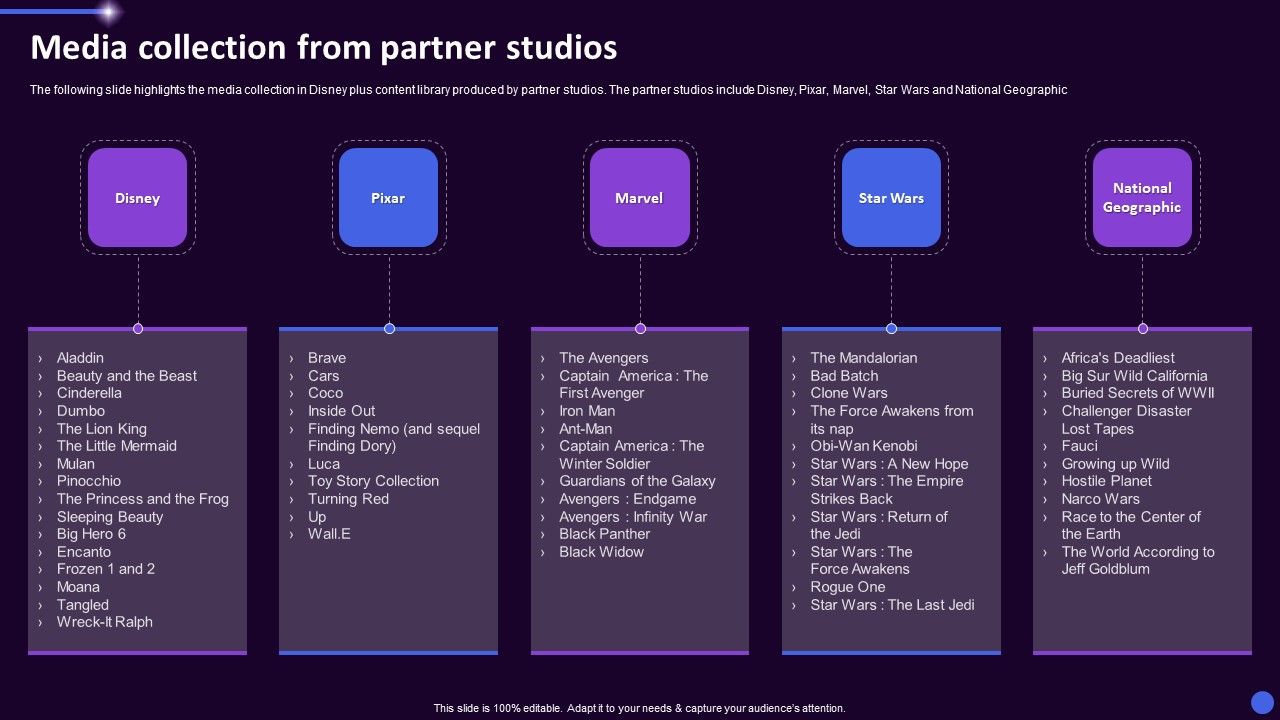The image size is (1280, 720).
Task: Click 'Buried Secrets of WWII' entry
Action: [1138, 393]
